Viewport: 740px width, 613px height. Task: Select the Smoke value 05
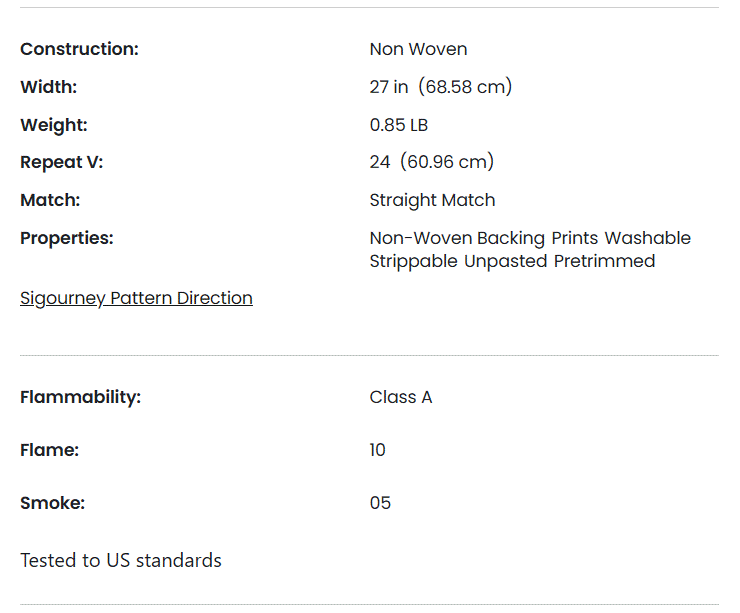[380, 503]
